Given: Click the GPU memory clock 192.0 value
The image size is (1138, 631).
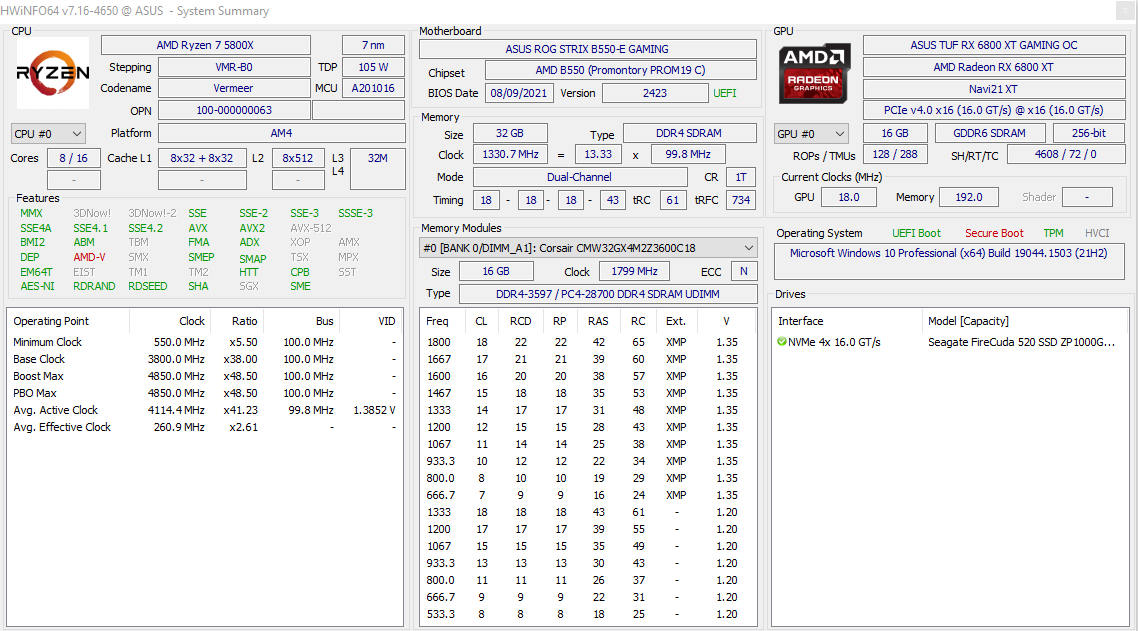Looking at the screenshot, I should click(969, 198).
